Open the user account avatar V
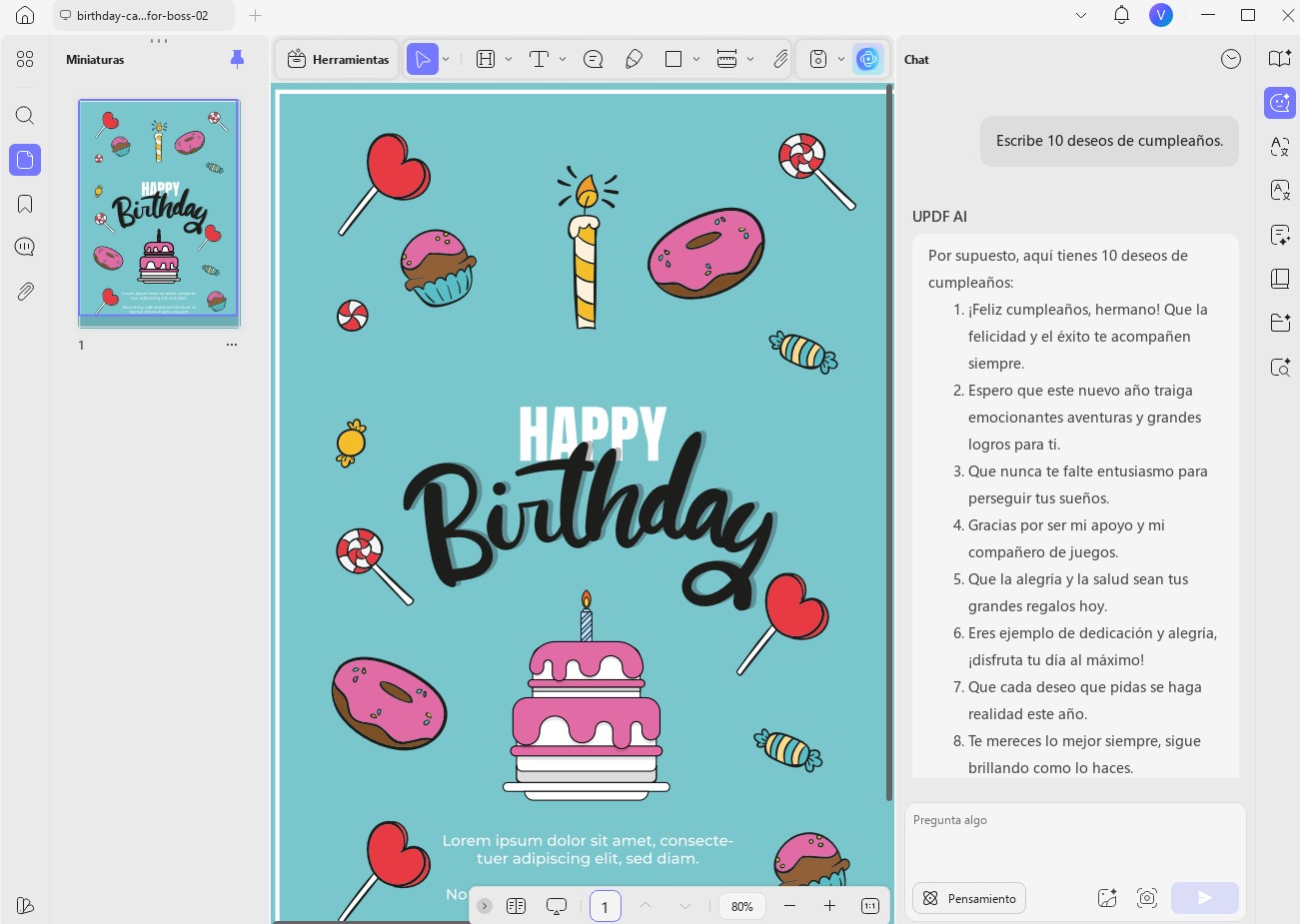Screen dimensions: 1300x924 click(1161, 15)
